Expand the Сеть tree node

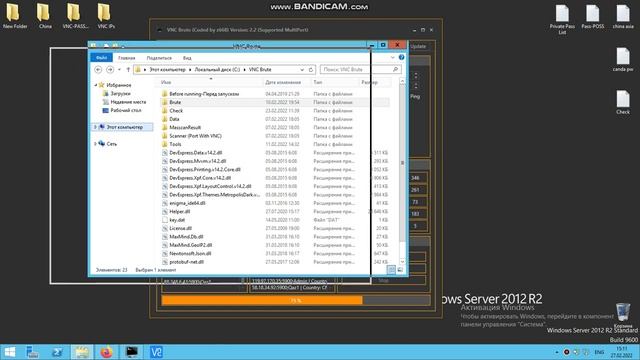coord(96,144)
